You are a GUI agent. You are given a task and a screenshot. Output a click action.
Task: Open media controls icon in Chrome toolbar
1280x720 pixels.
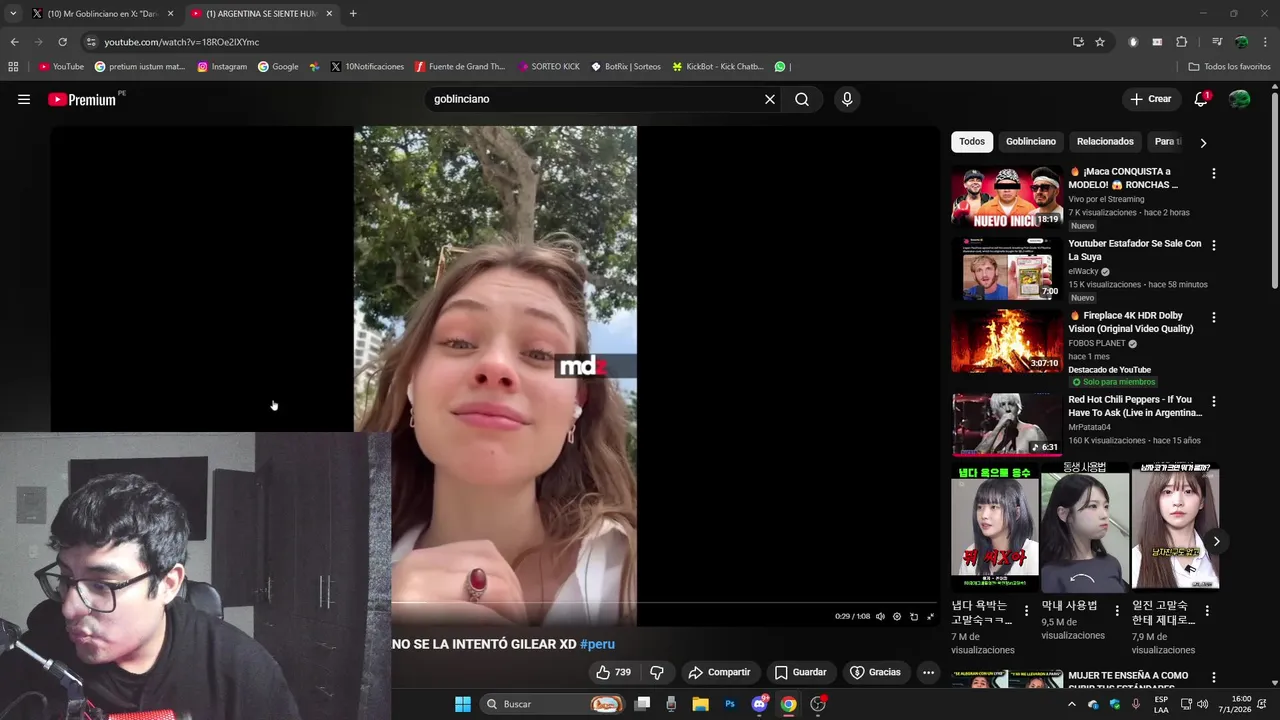(1216, 42)
